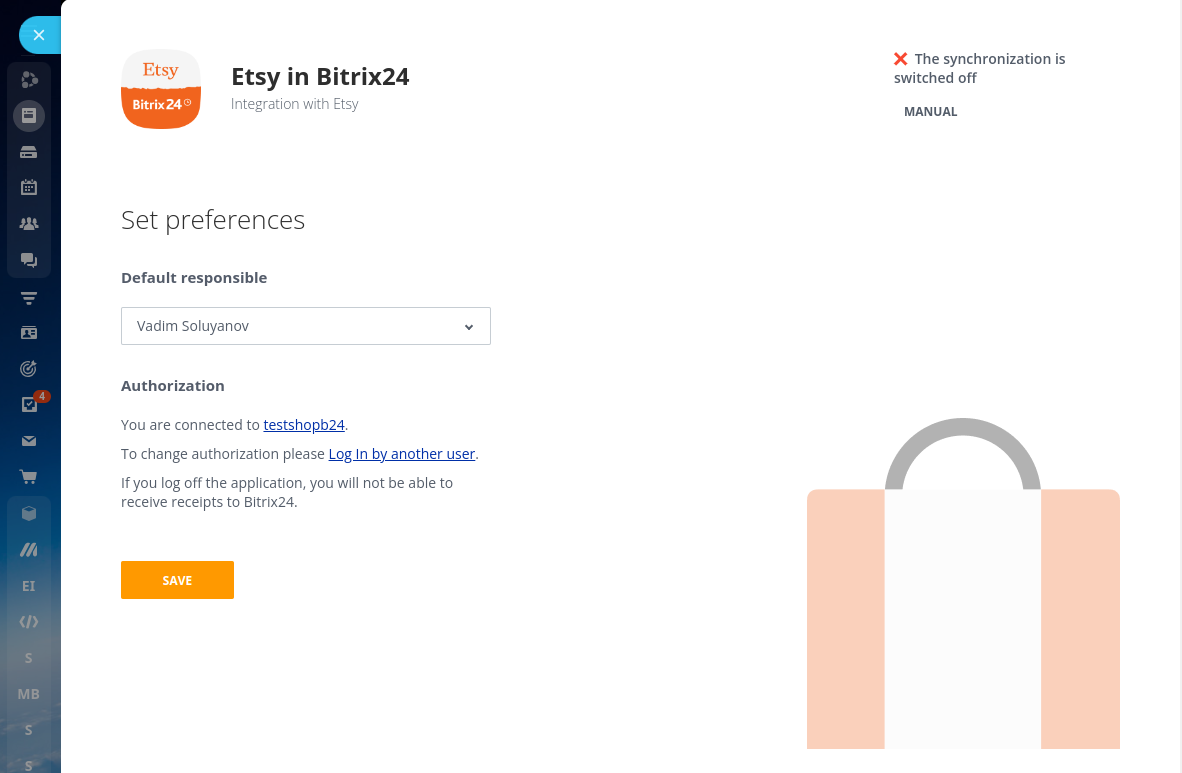Screen dimensions: 1182x773
Task: Open the calendar icon in sidebar
Action: pyautogui.click(x=29, y=187)
